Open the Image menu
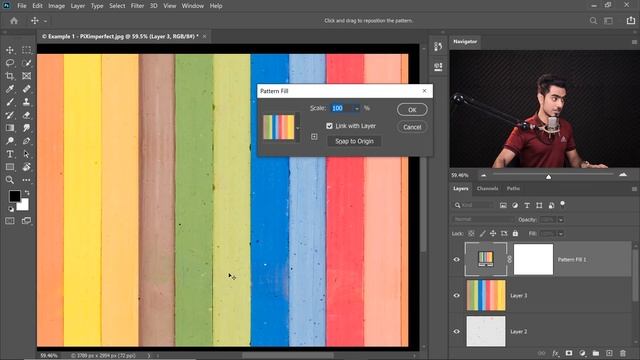Image resolution: width=640 pixels, height=360 pixels. click(x=56, y=6)
